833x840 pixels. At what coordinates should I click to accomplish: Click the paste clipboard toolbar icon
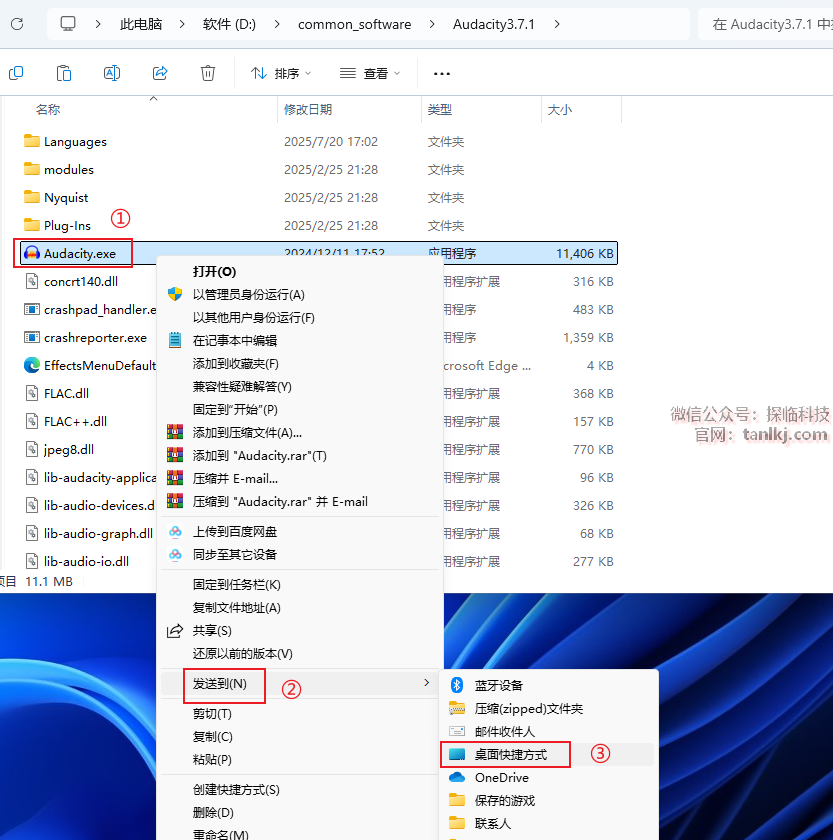[64, 73]
